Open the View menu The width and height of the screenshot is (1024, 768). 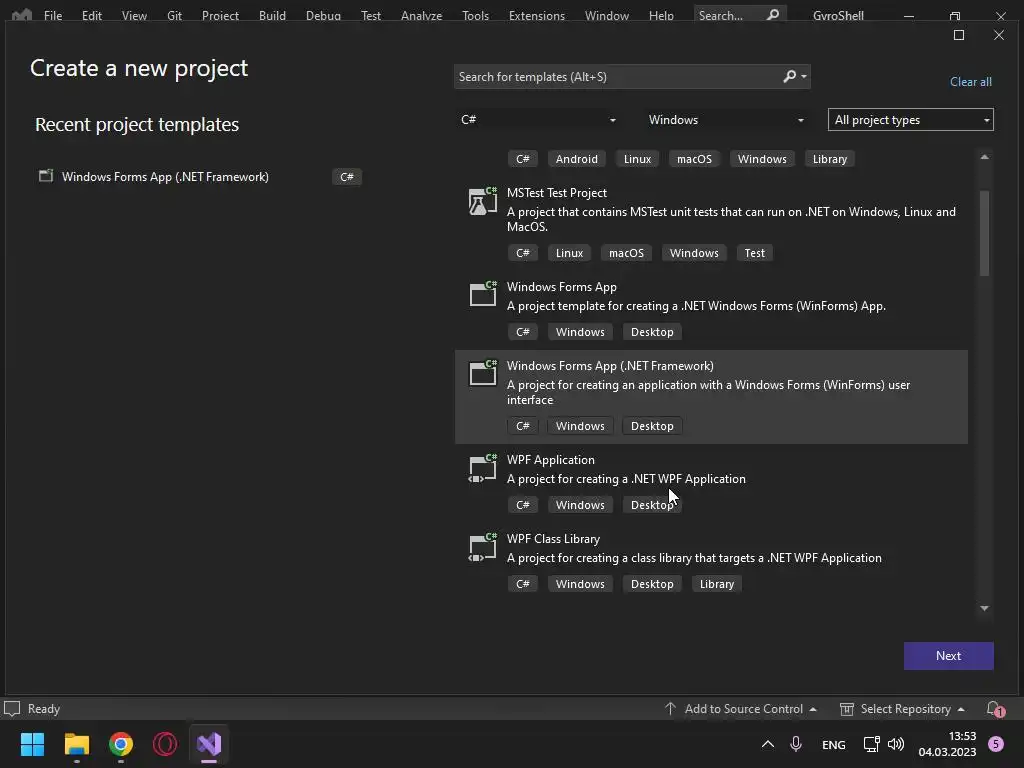pyautogui.click(x=134, y=15)
